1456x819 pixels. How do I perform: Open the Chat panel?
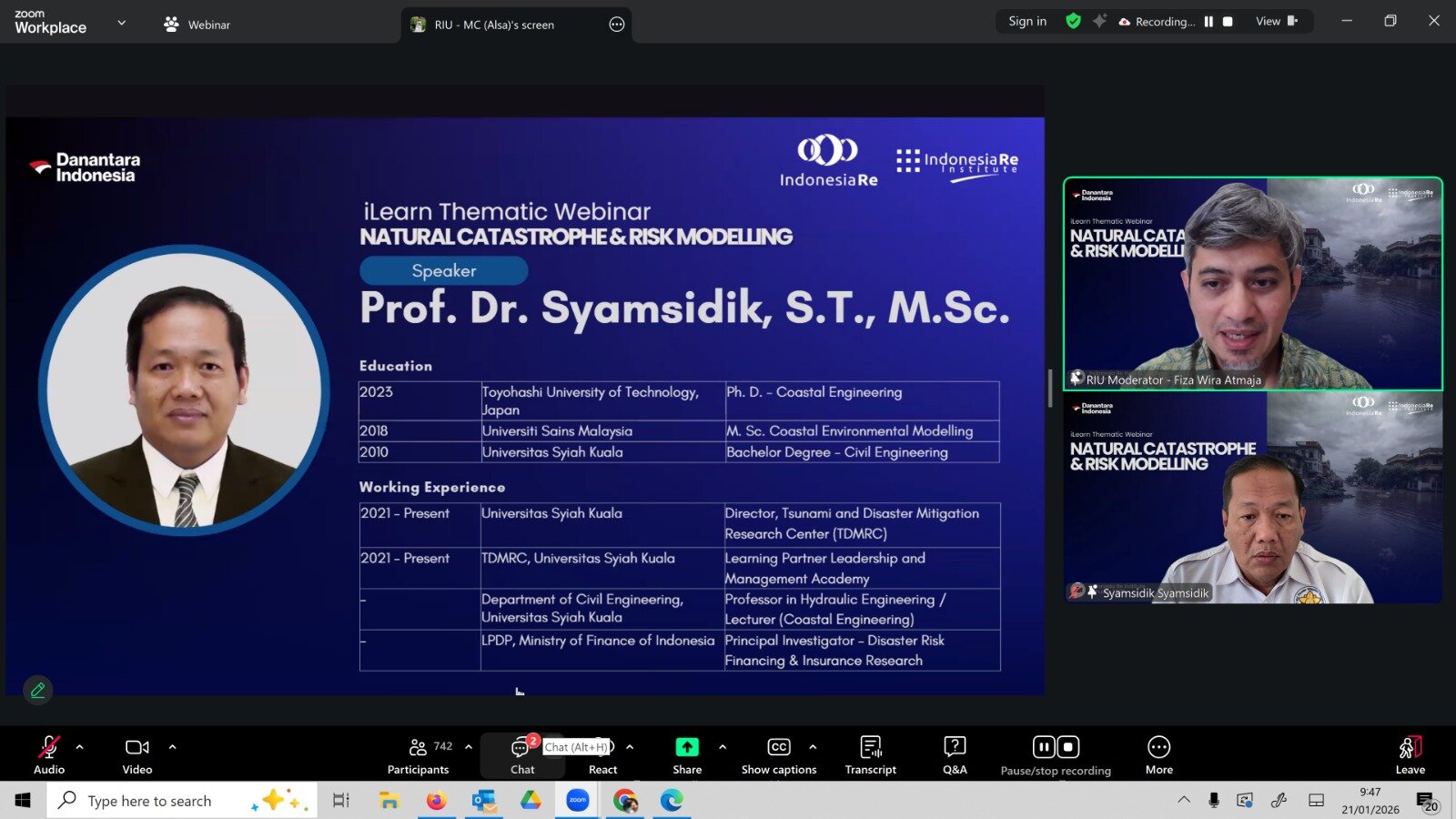(x=521, y=755)
